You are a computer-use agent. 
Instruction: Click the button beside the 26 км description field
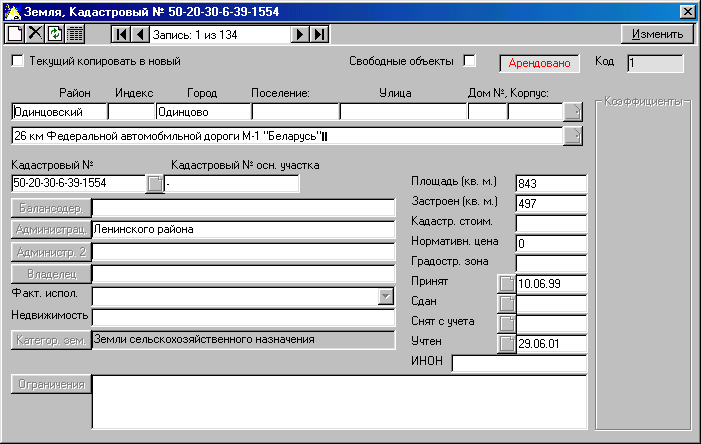coord(573,136)
